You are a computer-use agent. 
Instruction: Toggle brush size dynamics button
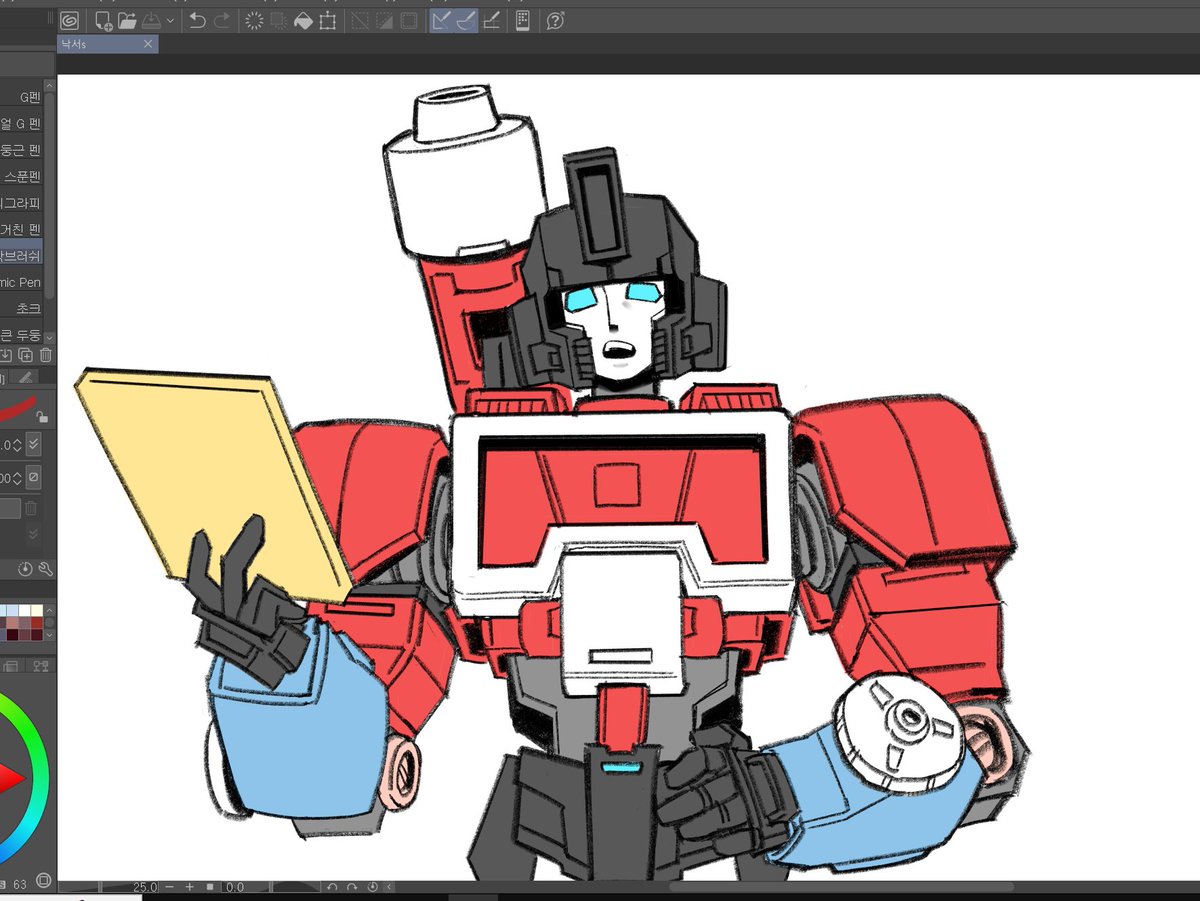(34, 444)
